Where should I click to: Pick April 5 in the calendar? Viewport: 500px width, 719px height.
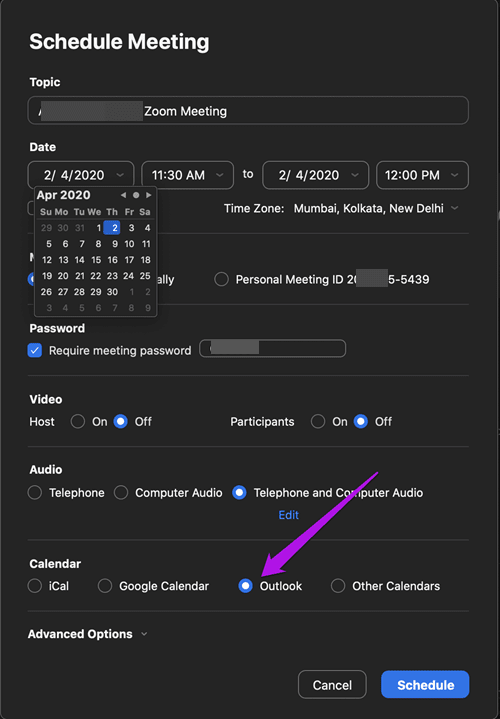tap(49, 244)
